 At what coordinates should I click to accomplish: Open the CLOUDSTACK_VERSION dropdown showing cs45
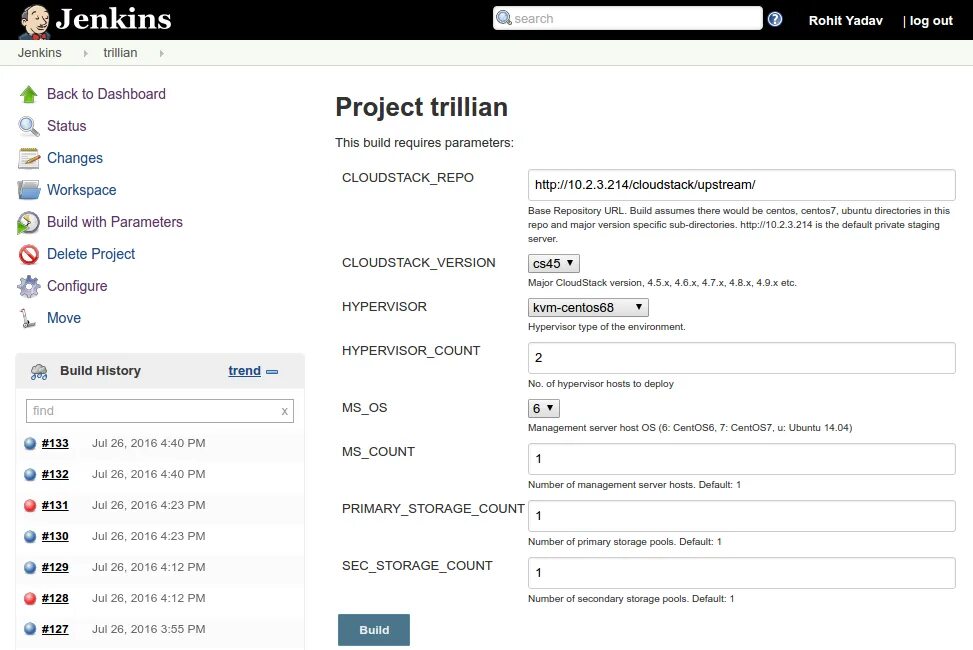coord(554,263)
